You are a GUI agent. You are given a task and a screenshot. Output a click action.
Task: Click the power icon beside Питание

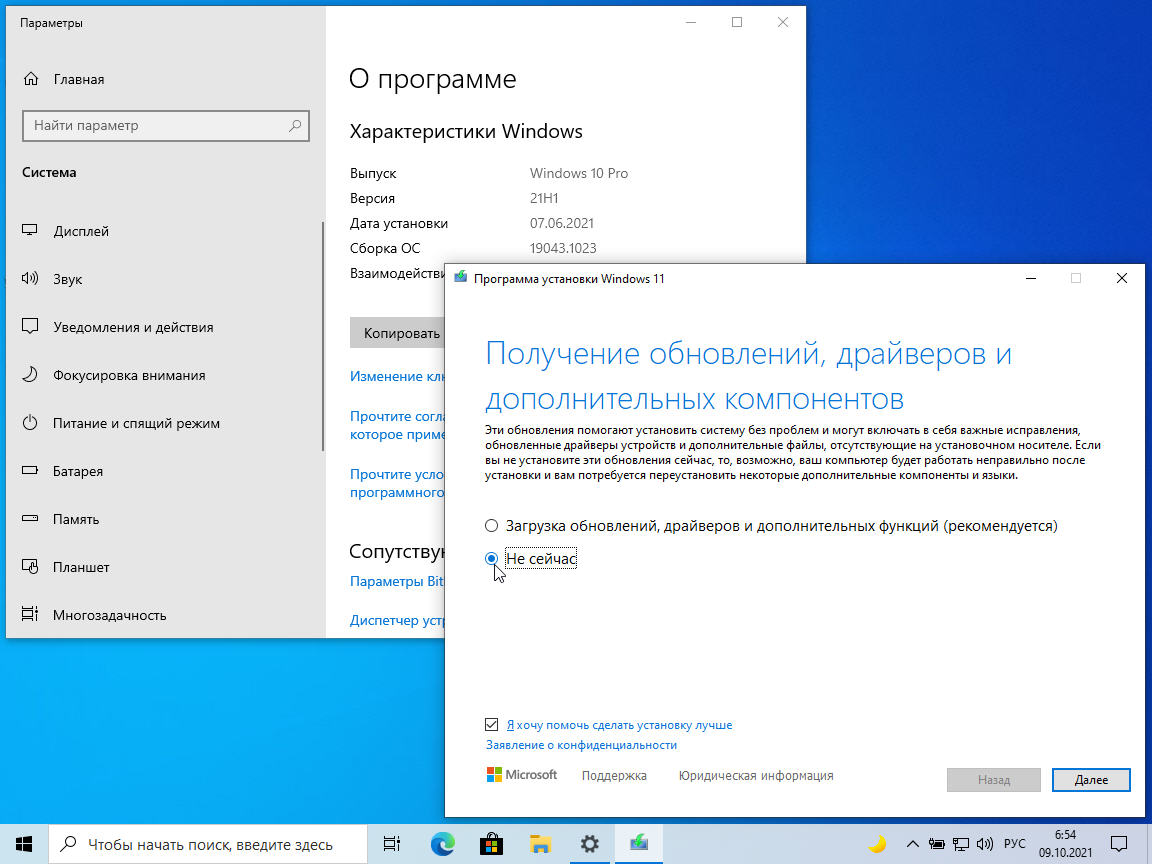[29, 422]
